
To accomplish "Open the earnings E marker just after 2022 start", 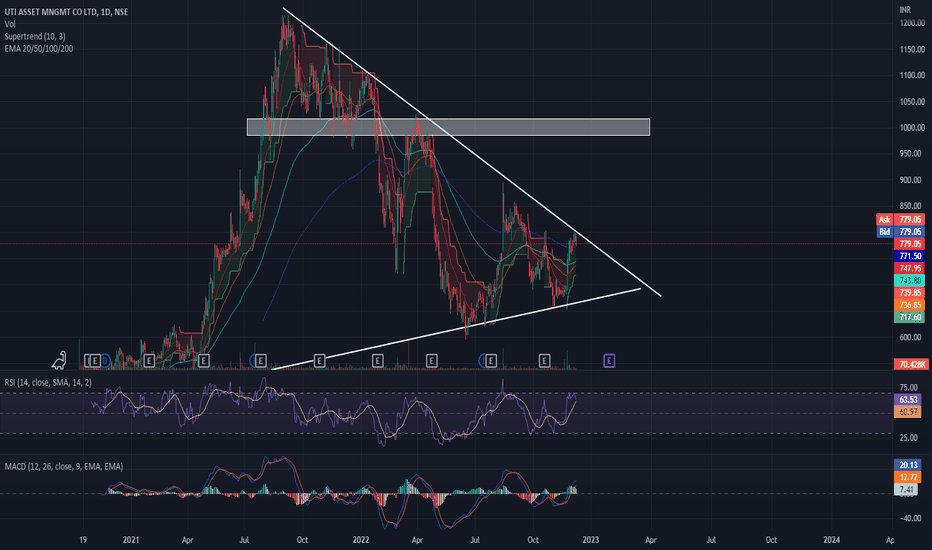I will point(377,360).
